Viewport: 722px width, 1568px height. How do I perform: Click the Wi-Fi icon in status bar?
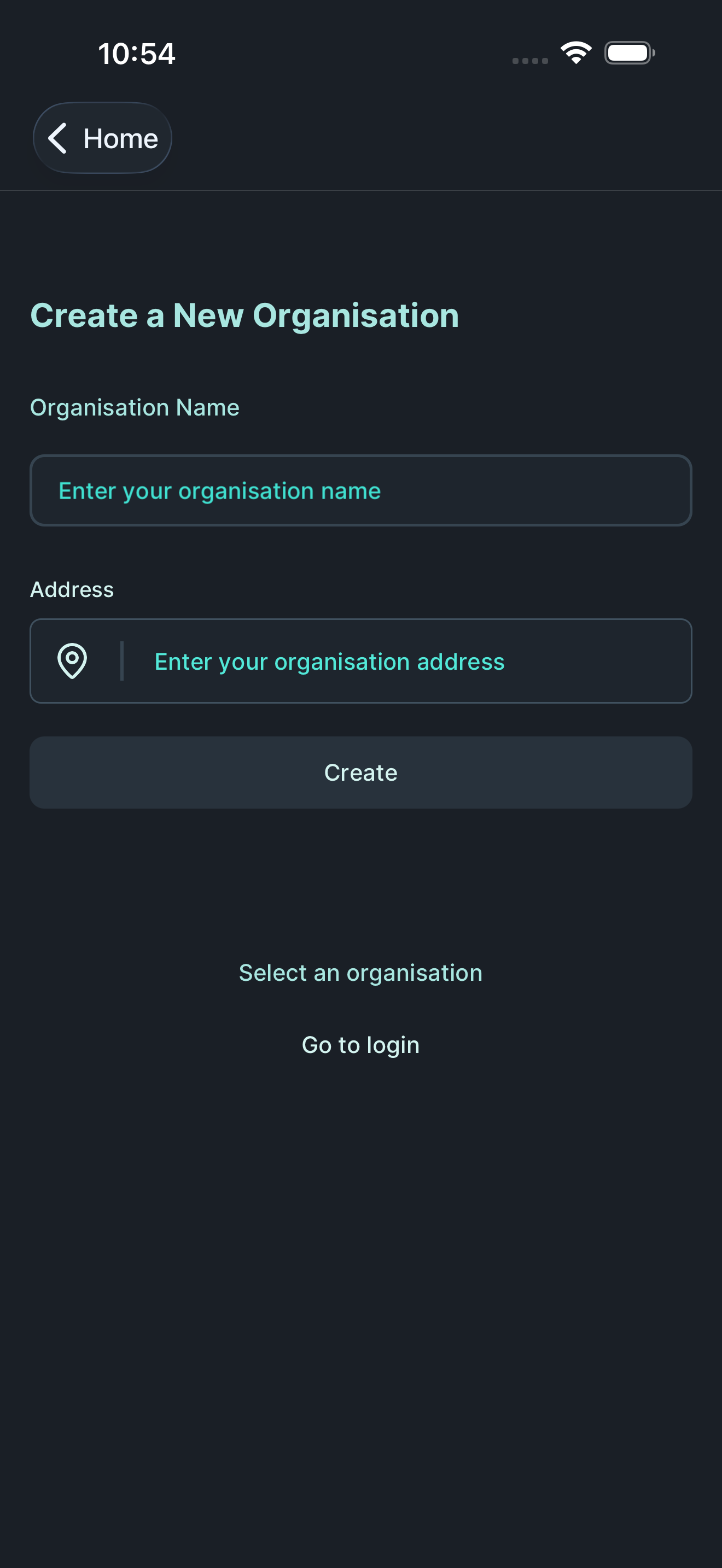point(575,52)
